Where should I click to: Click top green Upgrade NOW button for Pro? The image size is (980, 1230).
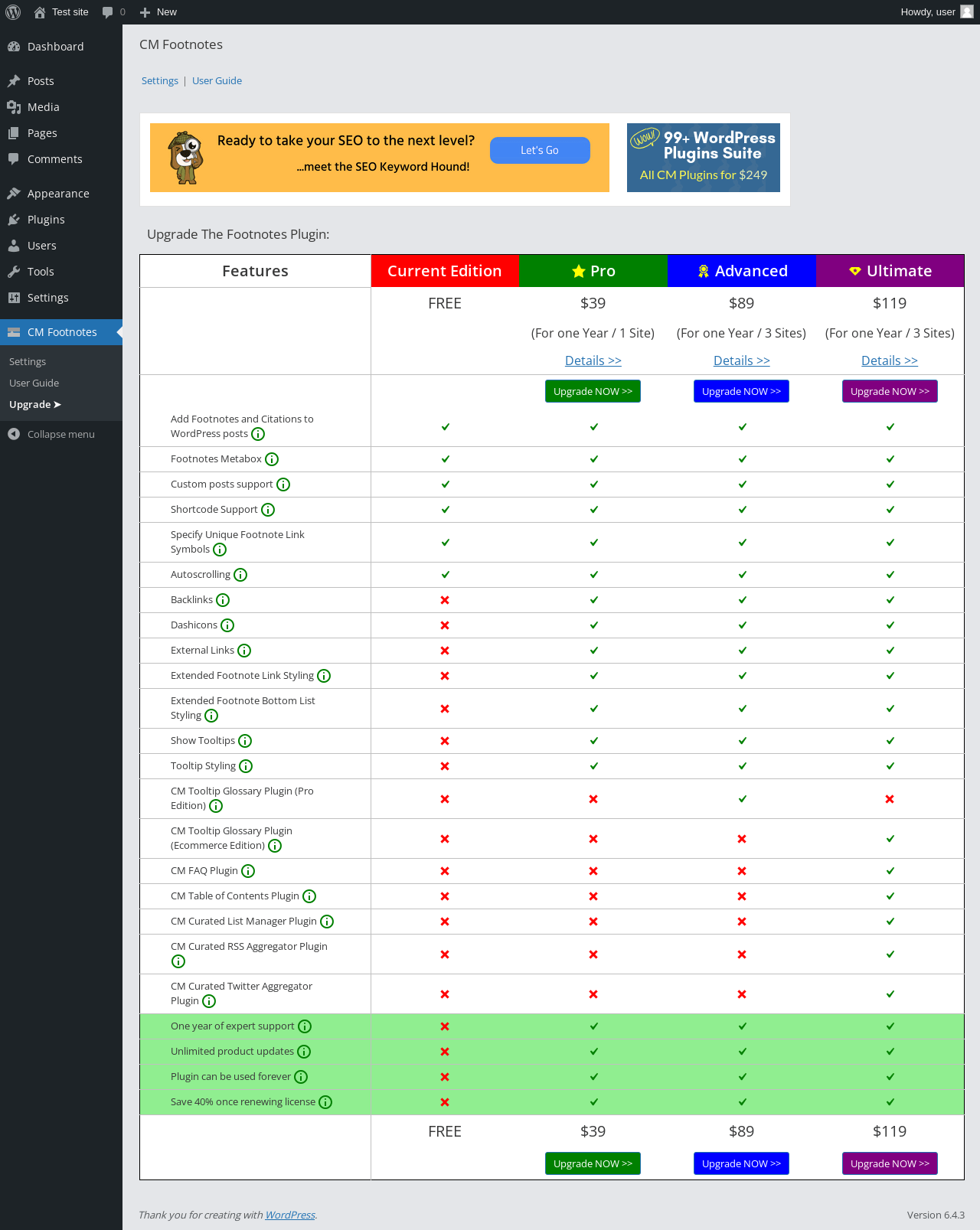pos(593,391)
